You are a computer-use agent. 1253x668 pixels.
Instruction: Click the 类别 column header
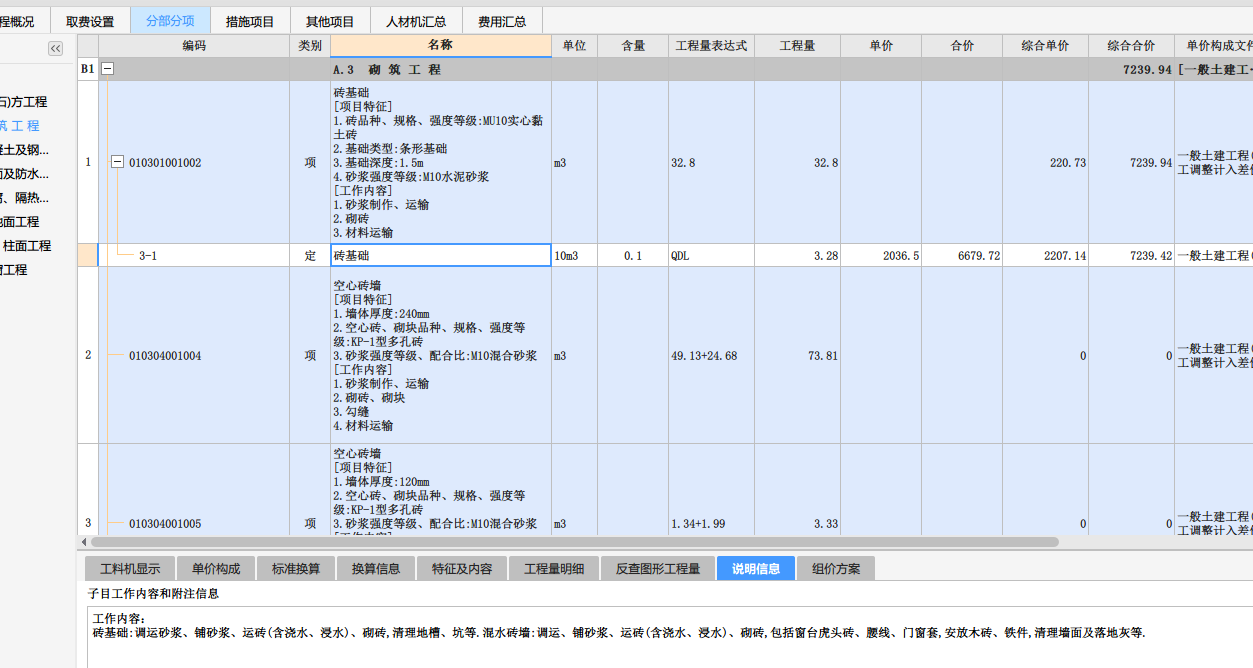coord(310,46)
